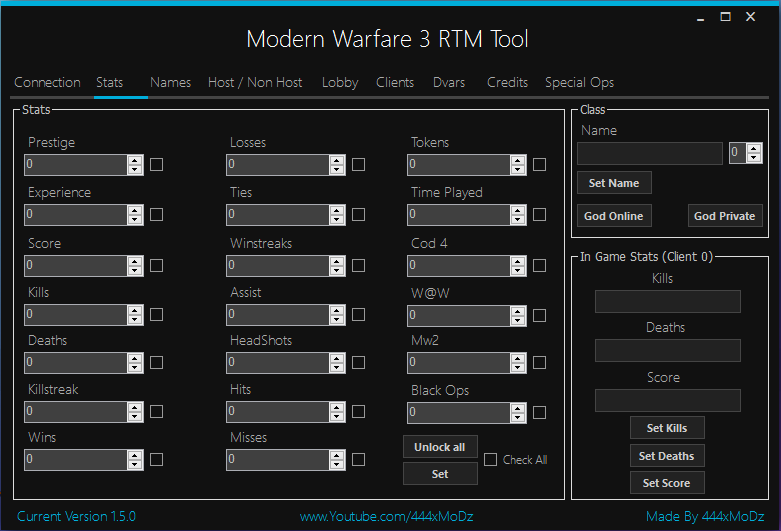Decrease the Hits spinner value
The image size is (781, 531).
(337, 416)
